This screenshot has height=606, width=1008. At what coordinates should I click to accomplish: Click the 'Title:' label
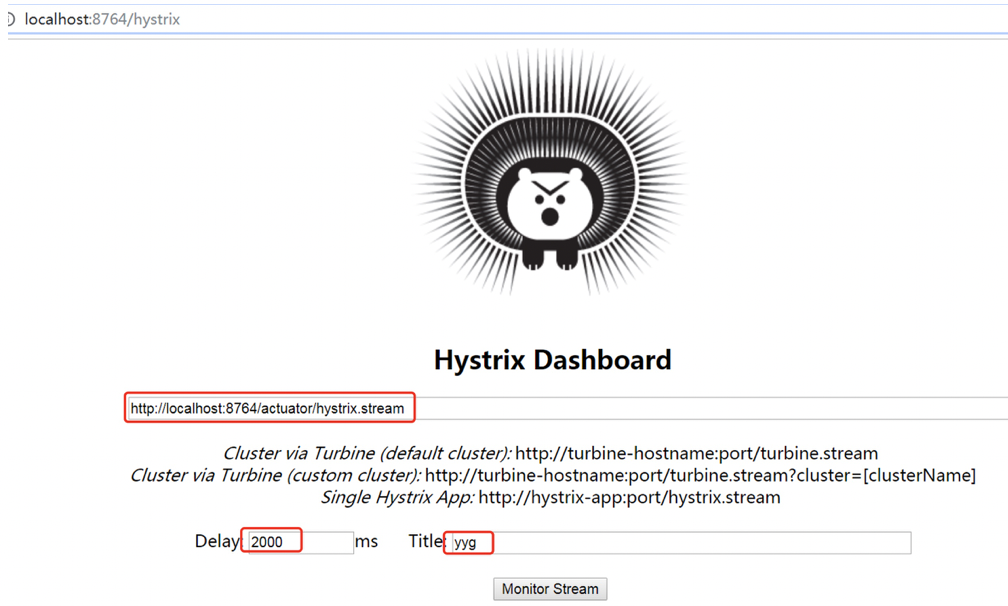coord(427,541)
